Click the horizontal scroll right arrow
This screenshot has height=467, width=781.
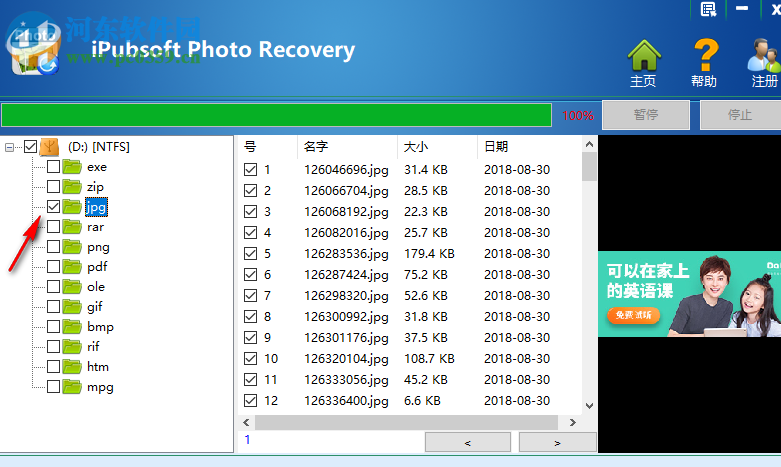pyautogui.click(x=573, y=422)
